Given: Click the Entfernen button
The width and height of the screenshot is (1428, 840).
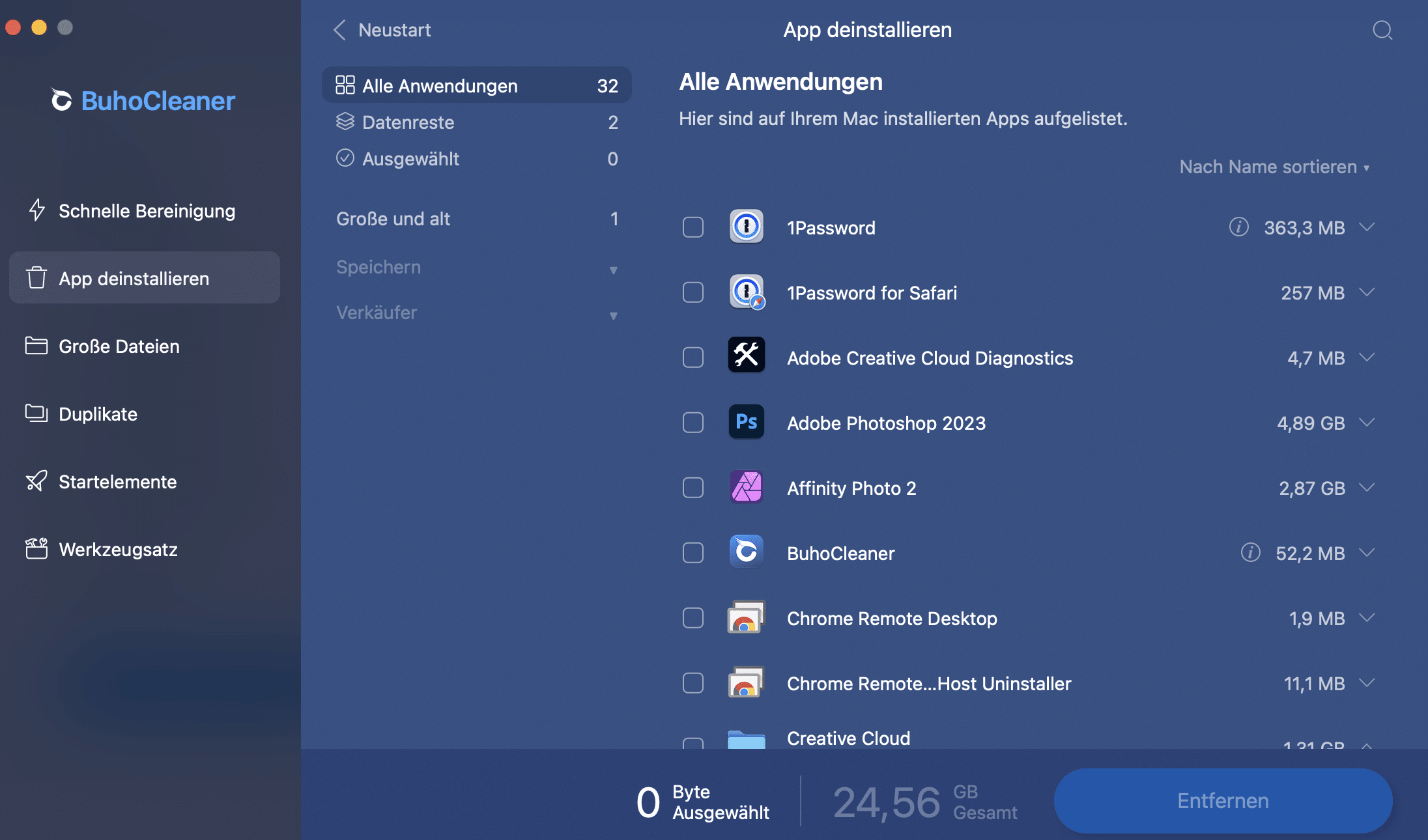Looking at the screenshot, I should coord(1223,800).
